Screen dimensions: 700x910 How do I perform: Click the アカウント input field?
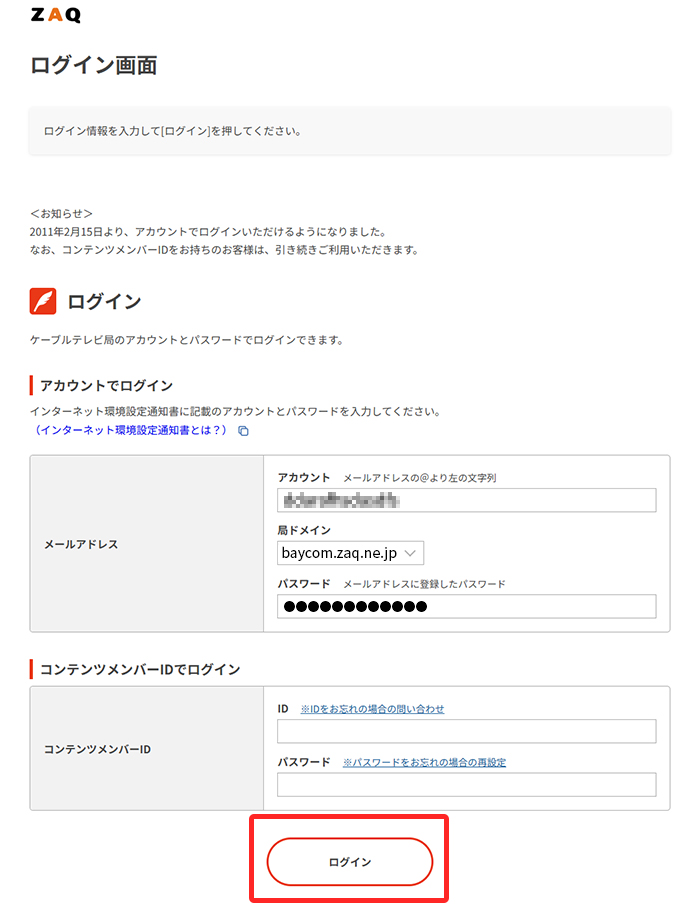[467, 500]
